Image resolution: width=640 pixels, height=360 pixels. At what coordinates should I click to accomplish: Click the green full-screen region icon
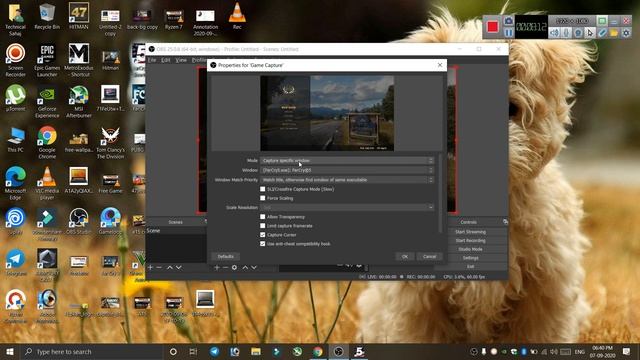[602, 20]
